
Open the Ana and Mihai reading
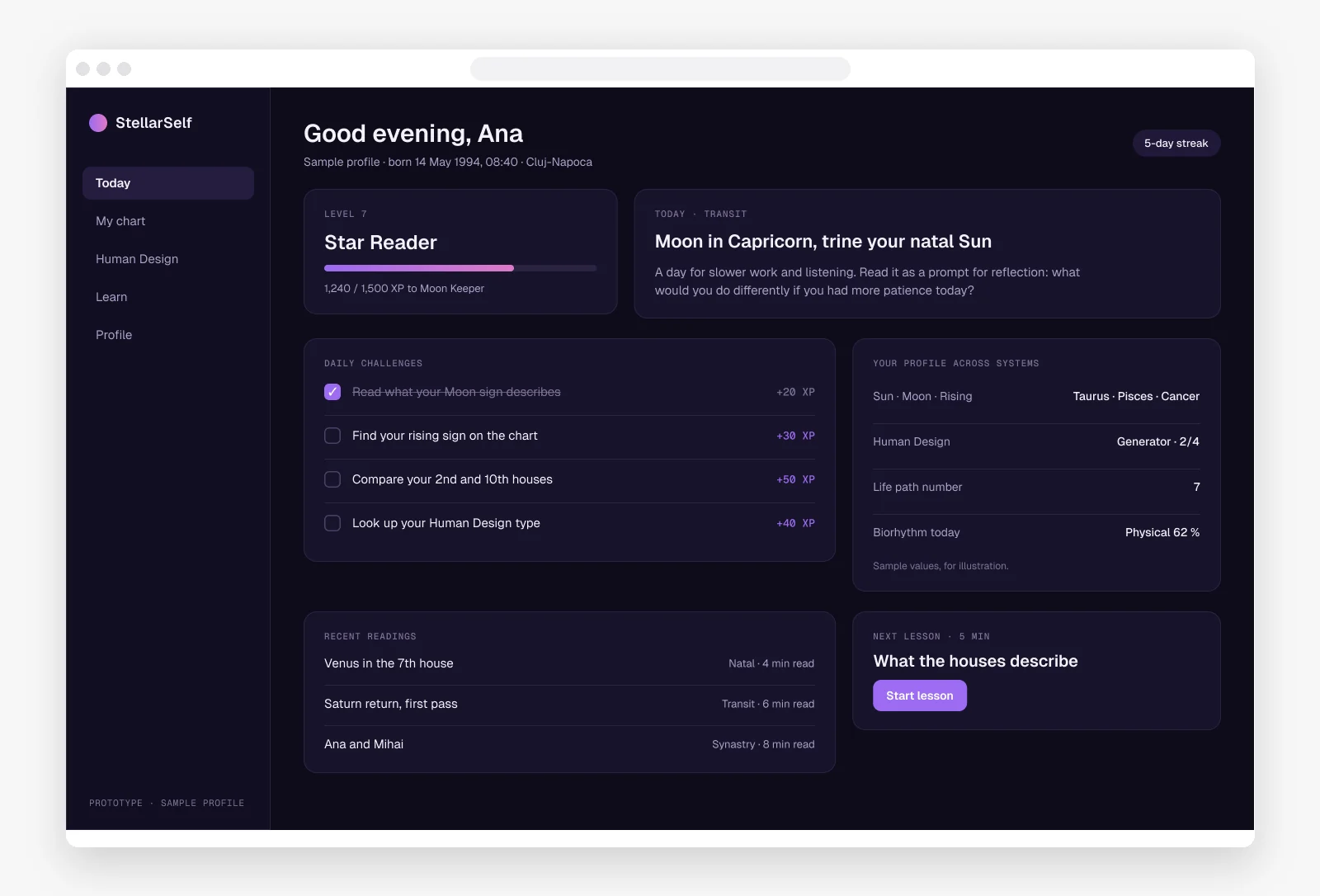tap(569, 744)
